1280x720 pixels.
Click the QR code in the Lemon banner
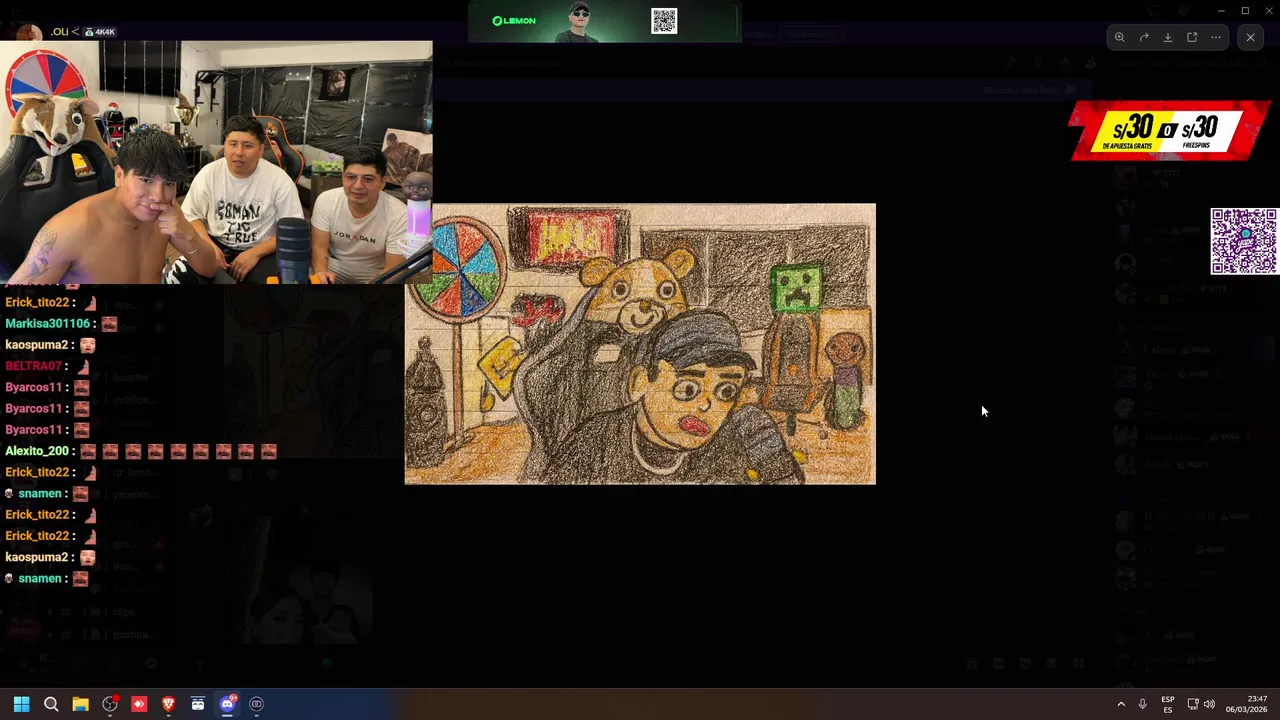[664, 21]
